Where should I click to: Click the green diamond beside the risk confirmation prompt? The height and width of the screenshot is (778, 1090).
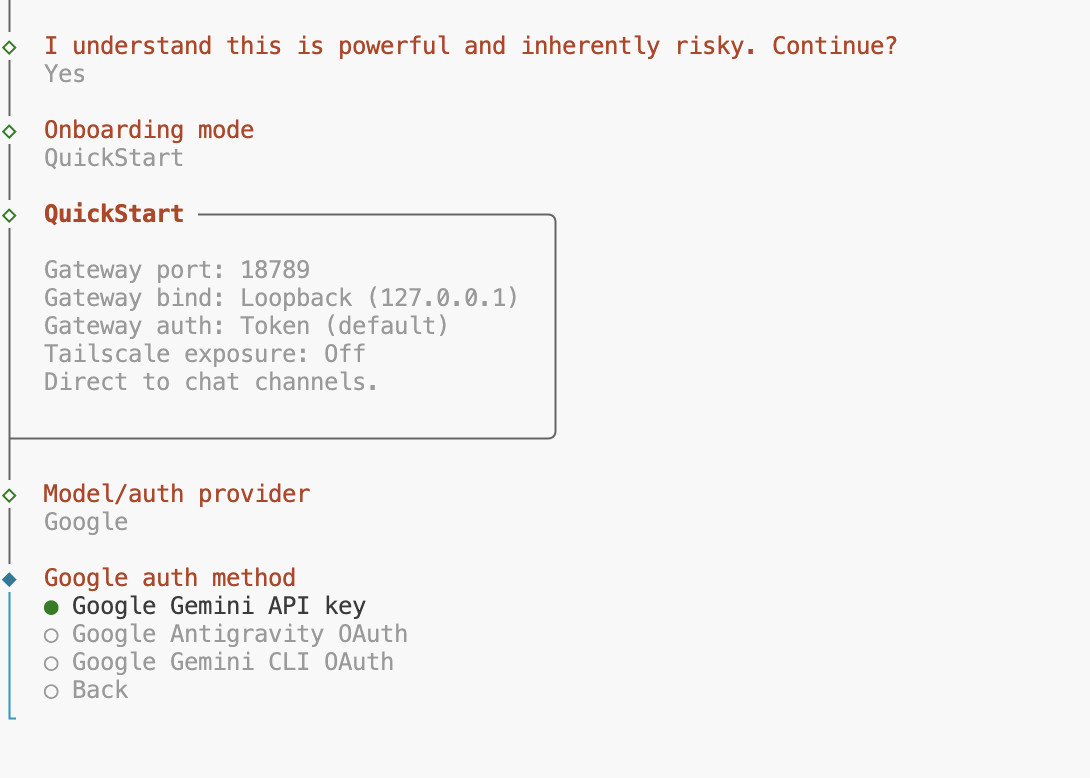coord(9,47)
